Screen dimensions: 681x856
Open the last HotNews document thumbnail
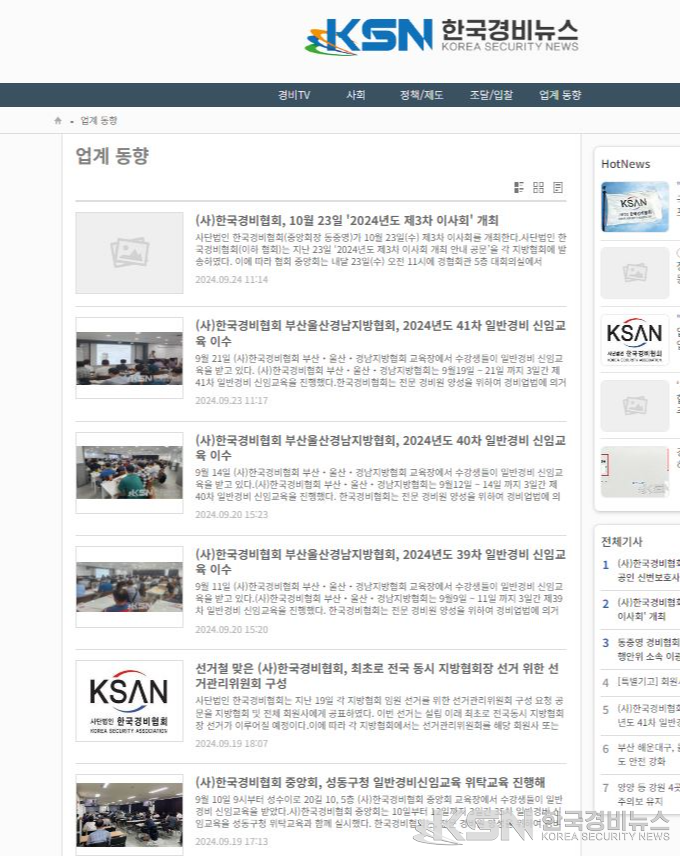(x=635, y=472)
